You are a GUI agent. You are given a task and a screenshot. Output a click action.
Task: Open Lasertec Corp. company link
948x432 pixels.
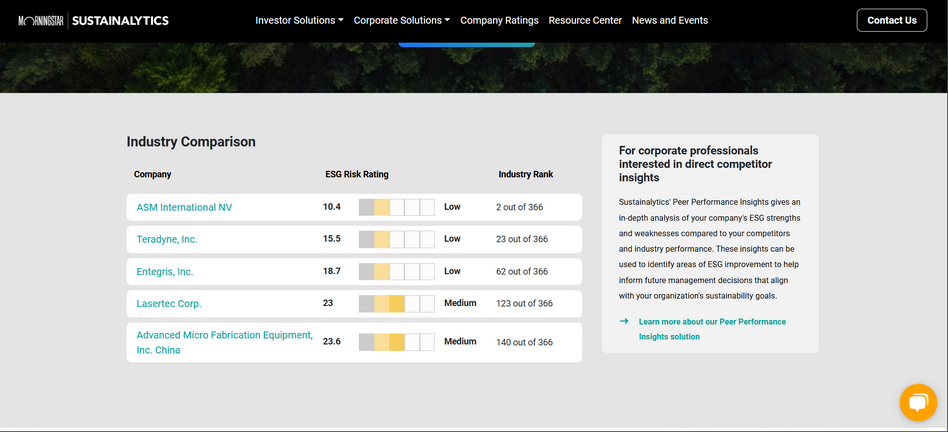(x=169, y=303)
